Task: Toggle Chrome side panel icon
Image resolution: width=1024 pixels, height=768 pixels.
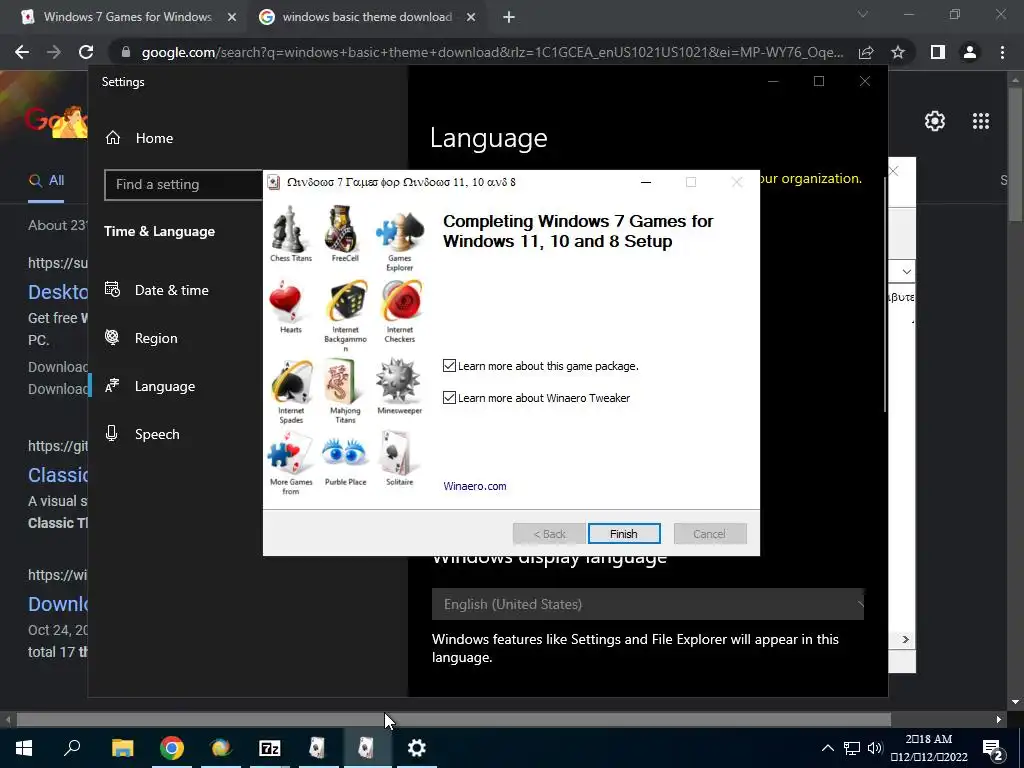Action: (x=938, y=52)
